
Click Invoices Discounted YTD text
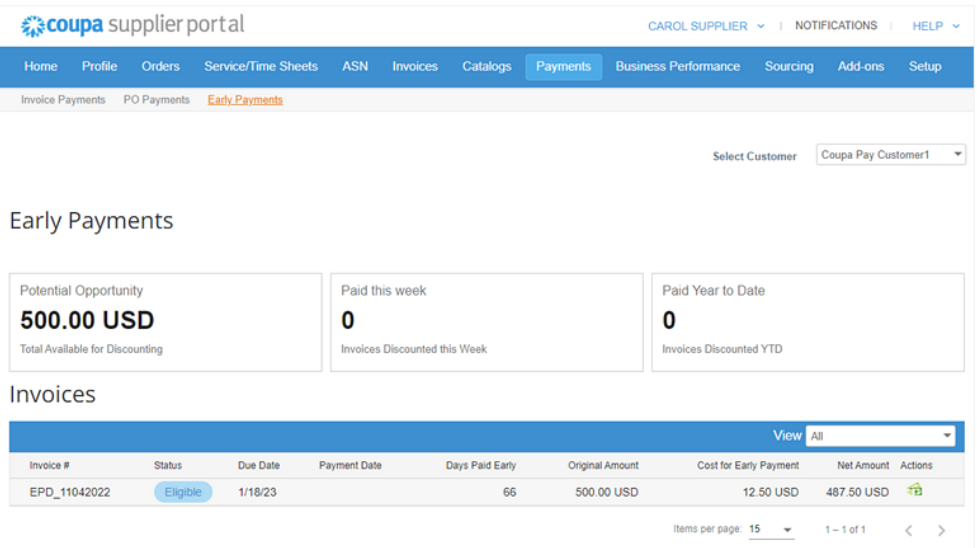click(722, 349)
